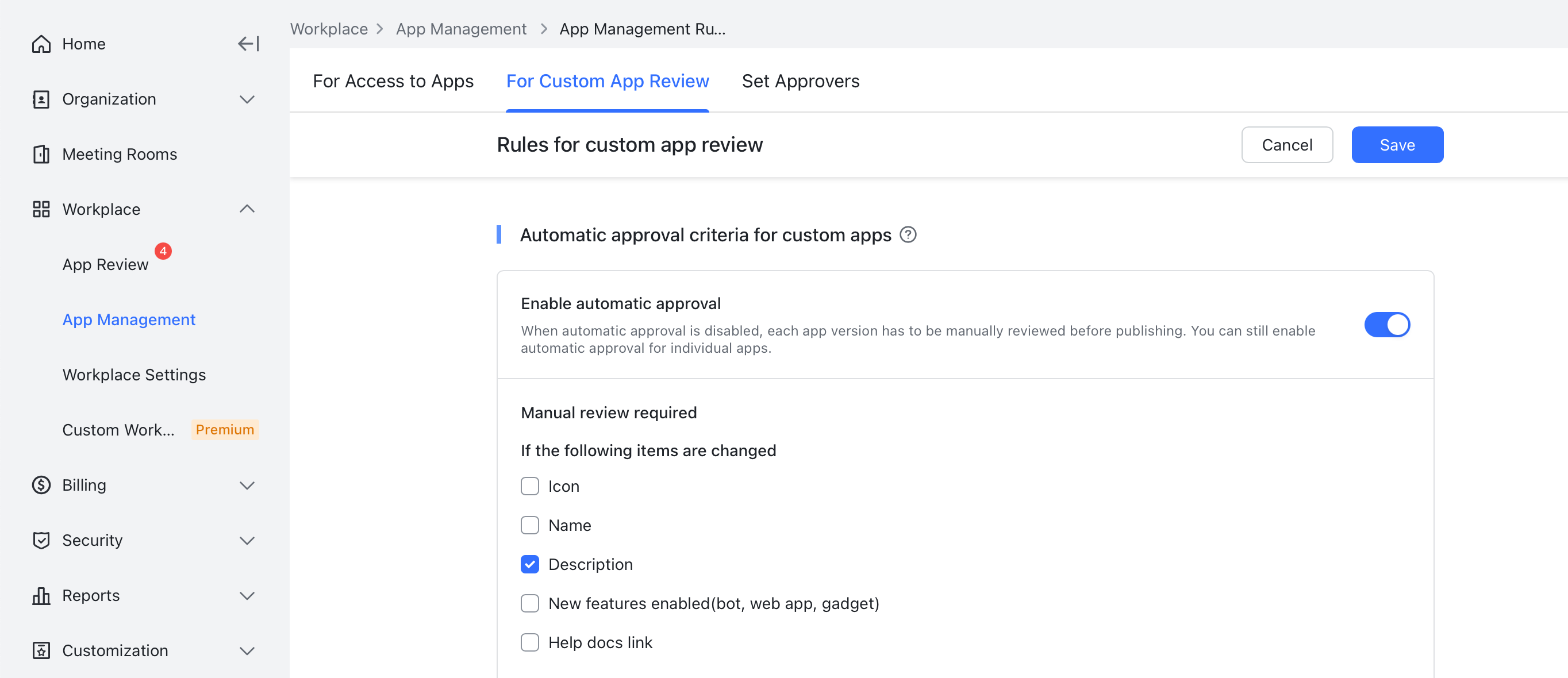The image size is (1568, 678).
Task: Collapse the Workplace section chevron
Action: tap(247, 209)
